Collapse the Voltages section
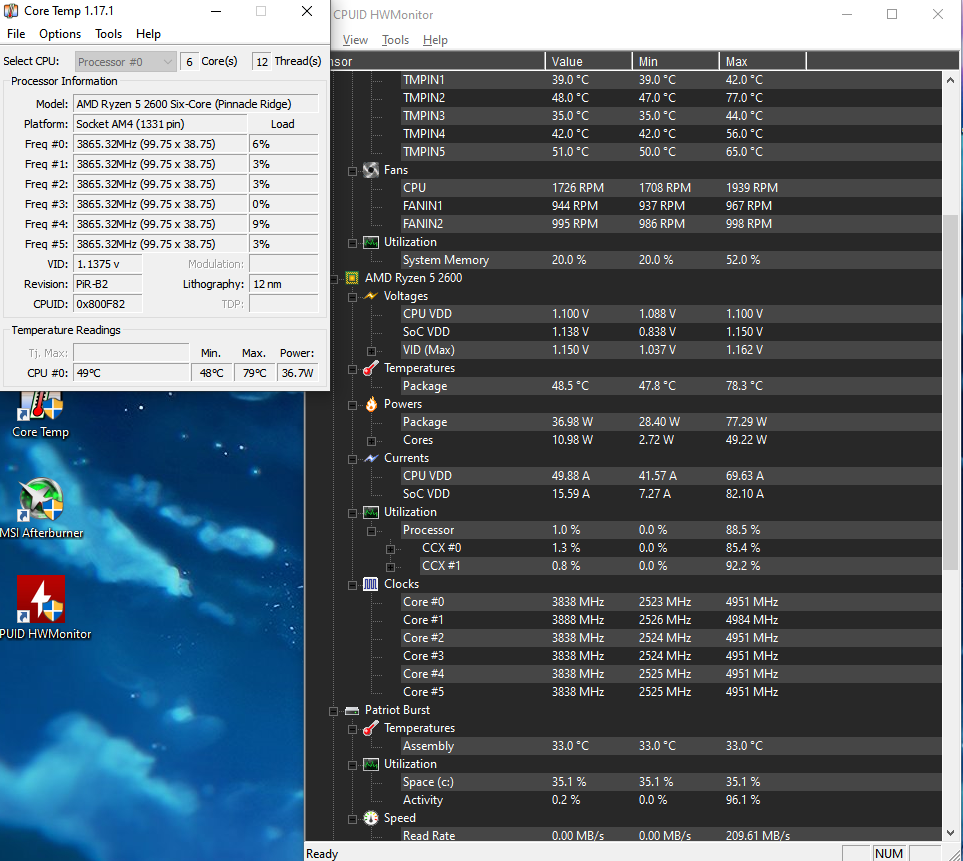 (x=353, y=297)
